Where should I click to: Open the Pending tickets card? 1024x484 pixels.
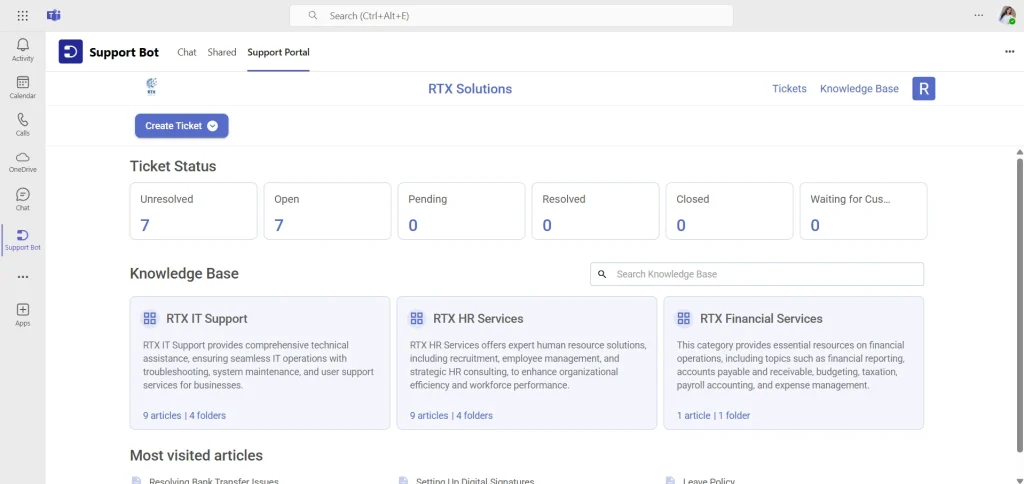(462, 211)
